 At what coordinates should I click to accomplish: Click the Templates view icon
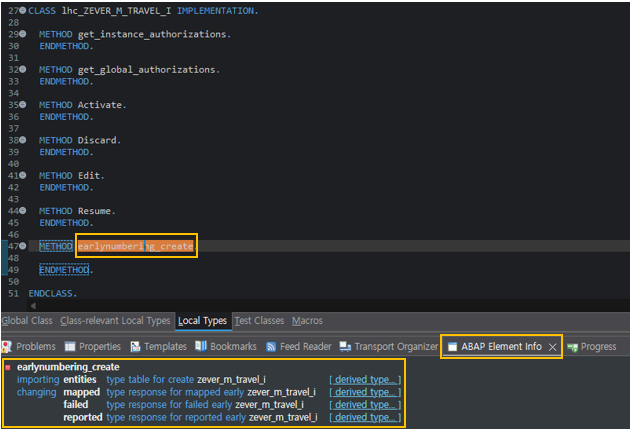135,346
